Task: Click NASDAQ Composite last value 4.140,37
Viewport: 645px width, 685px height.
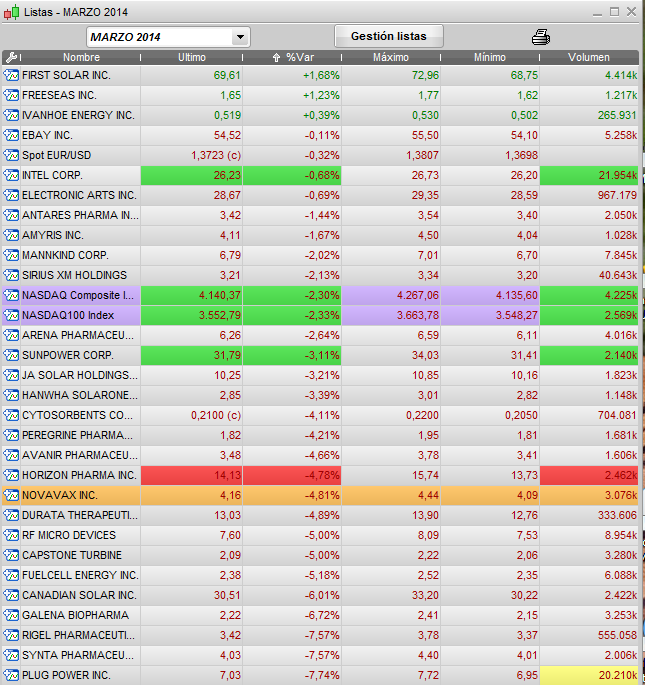Action: tap(191, 295)
